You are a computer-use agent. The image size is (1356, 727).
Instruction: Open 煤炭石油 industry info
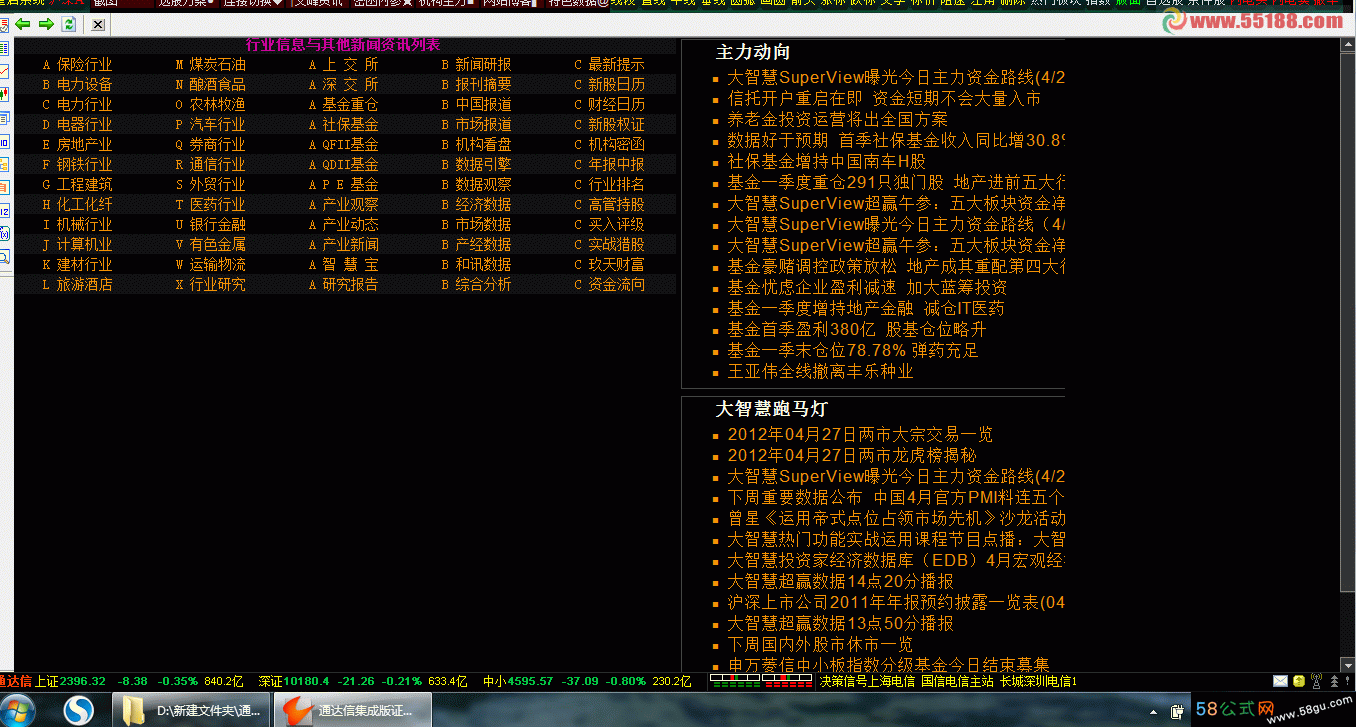[x=217, y=65]
